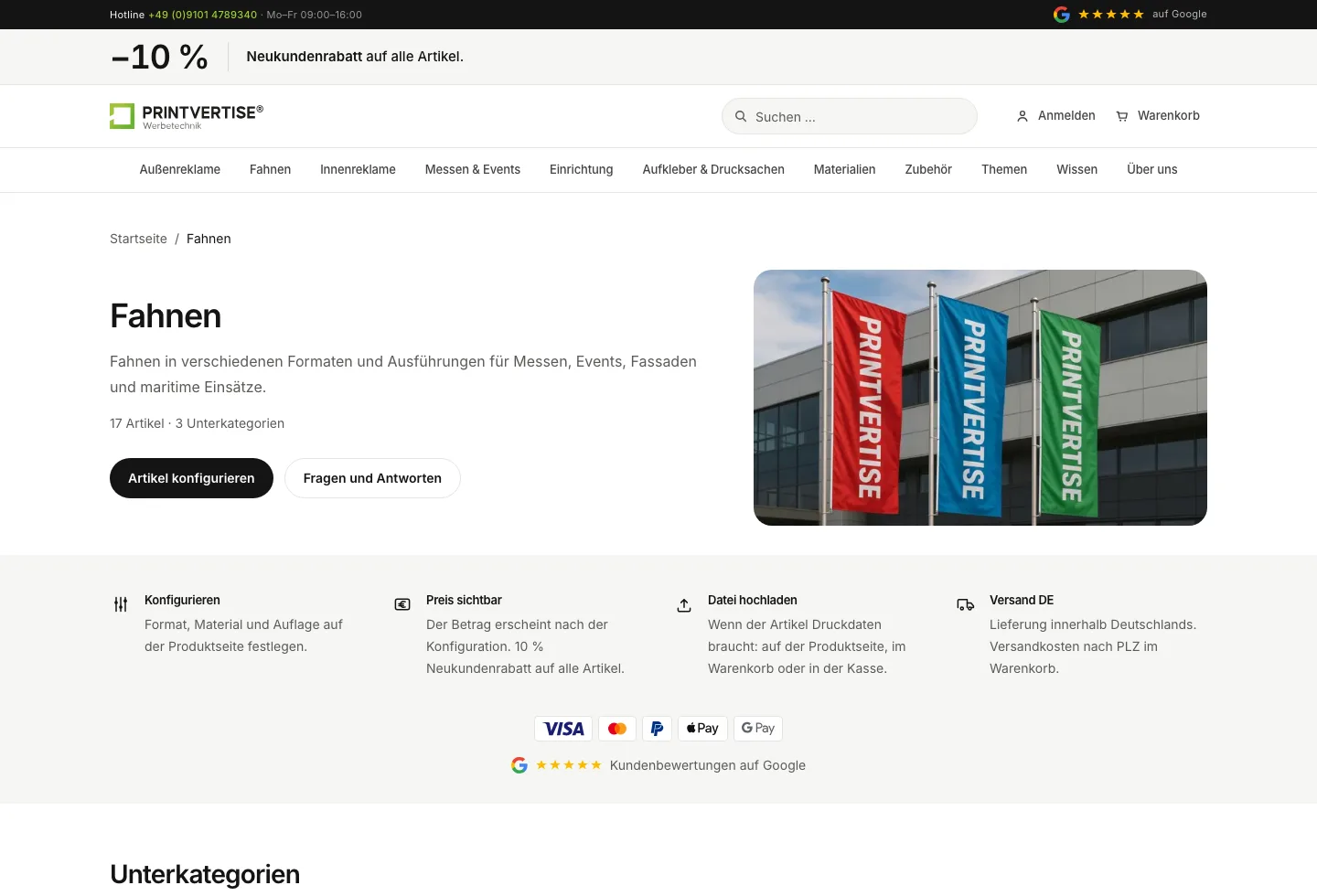
Task: Click the search magnifier icon
Action: tap(741, 116)
